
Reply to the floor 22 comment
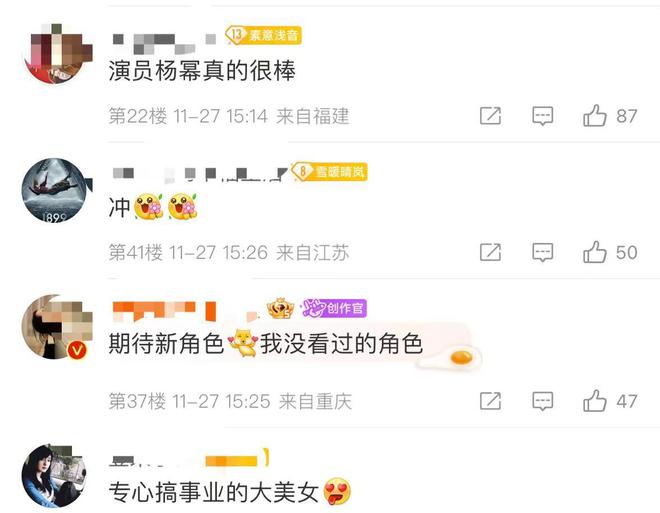[543, 116]
